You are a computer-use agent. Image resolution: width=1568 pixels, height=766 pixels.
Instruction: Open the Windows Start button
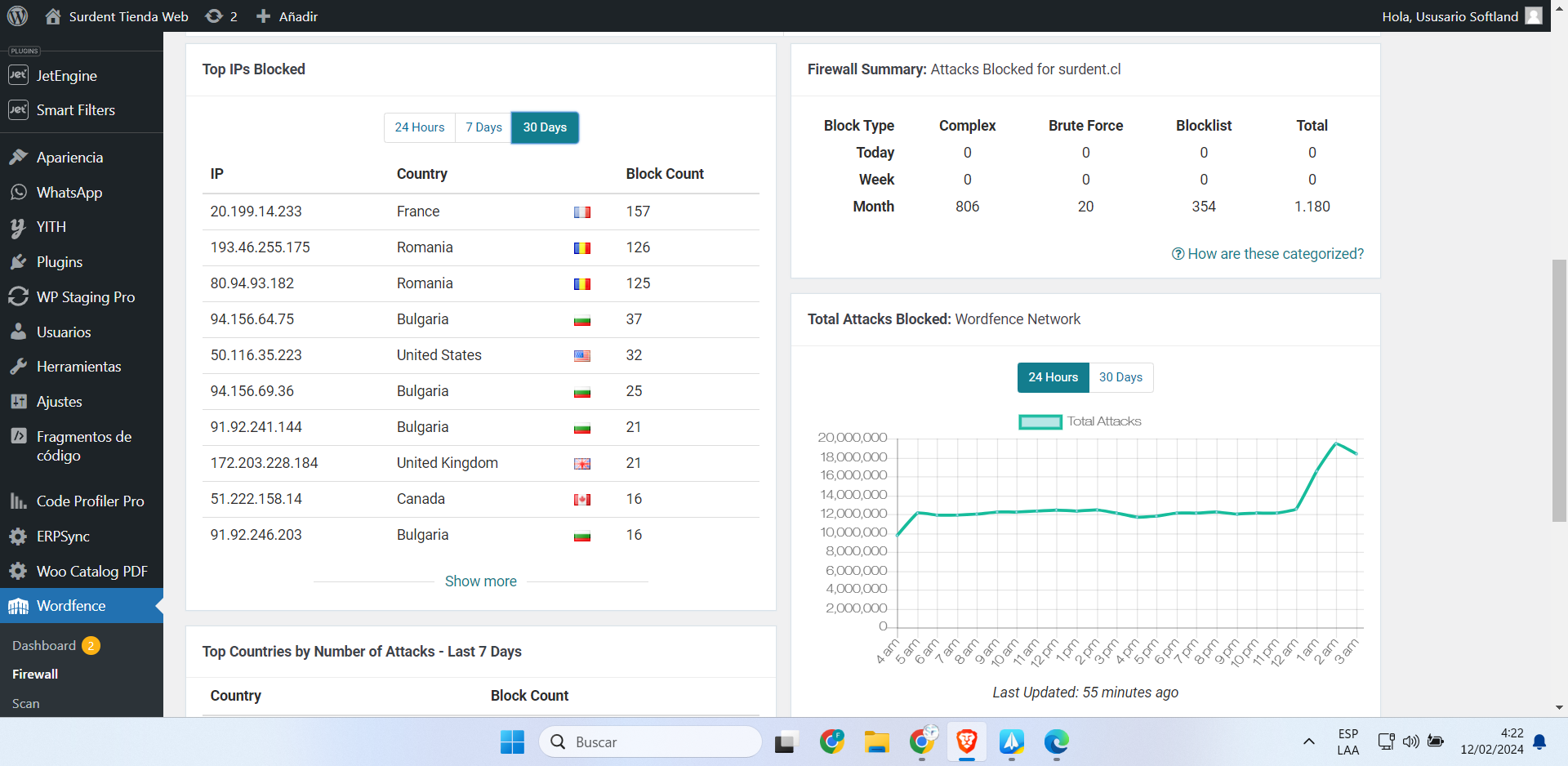[x=512, y=742]
